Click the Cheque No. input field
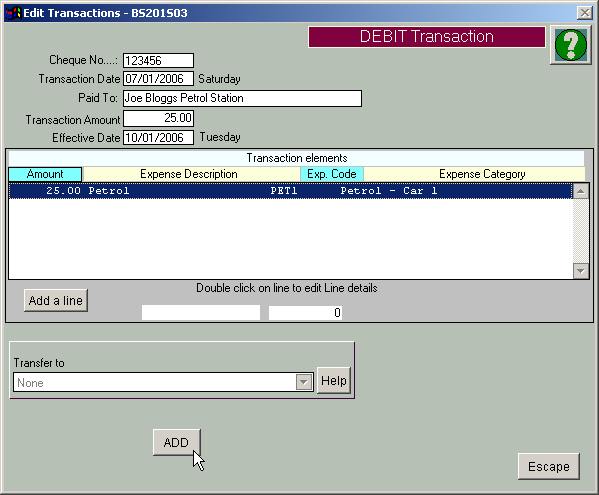This screenshot has width=599, height=495. point(159,60)
